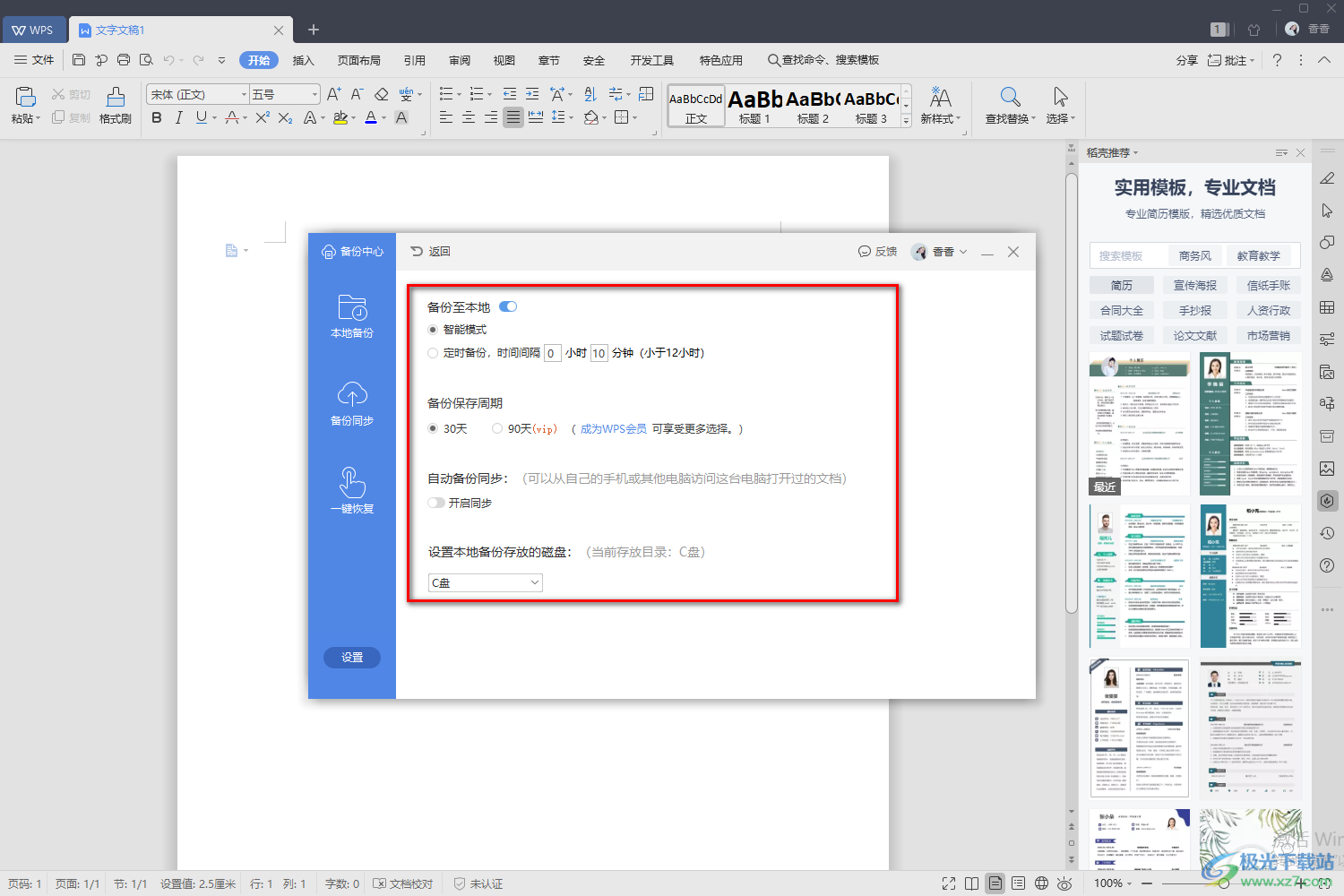Image resolution: width=1344 pixels, height=896 pixels.
Task: Click the Save icon in quick toolbar
Action: coord(79,60)
